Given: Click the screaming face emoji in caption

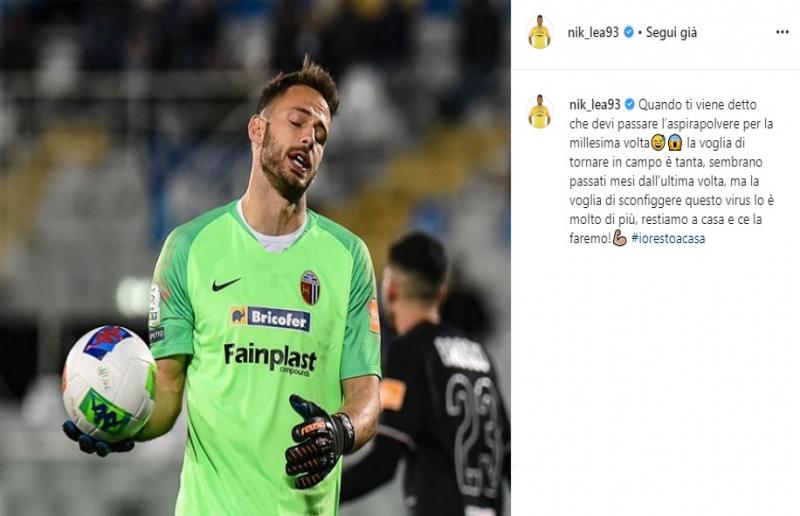Looking at the screenshot, I should coord(674,143).
